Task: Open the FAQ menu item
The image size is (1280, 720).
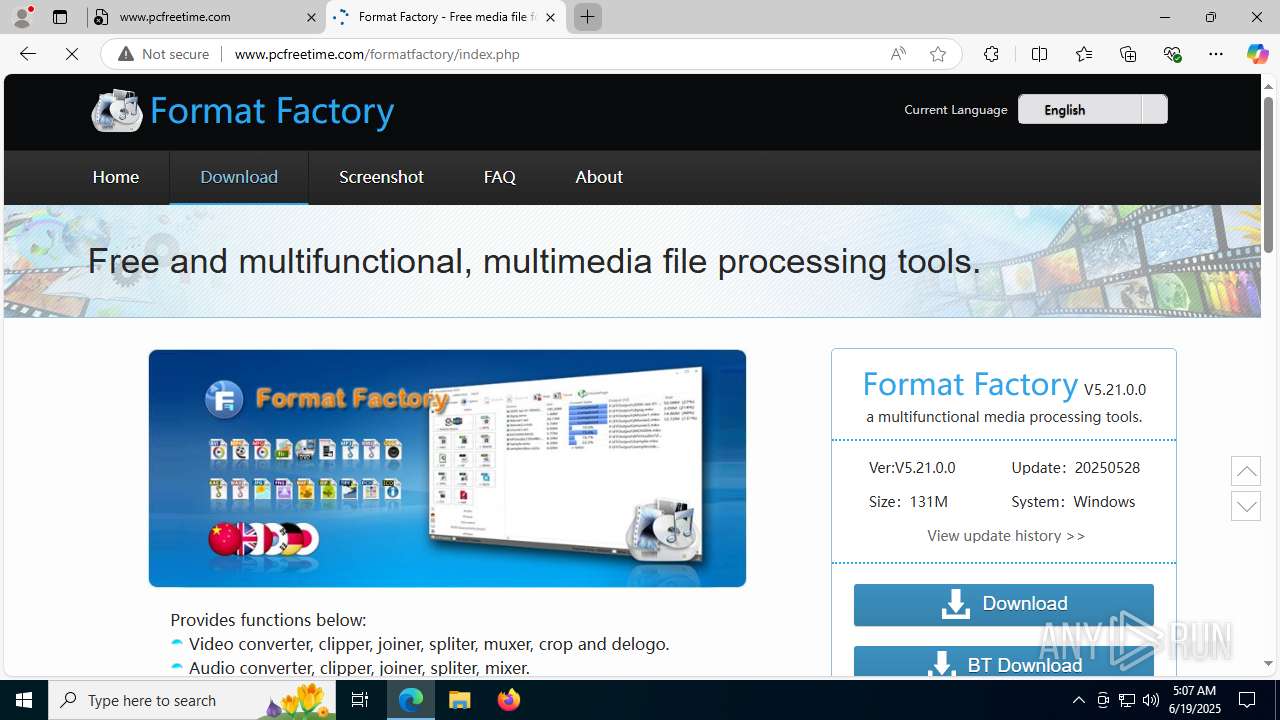Action: point(500,177)
